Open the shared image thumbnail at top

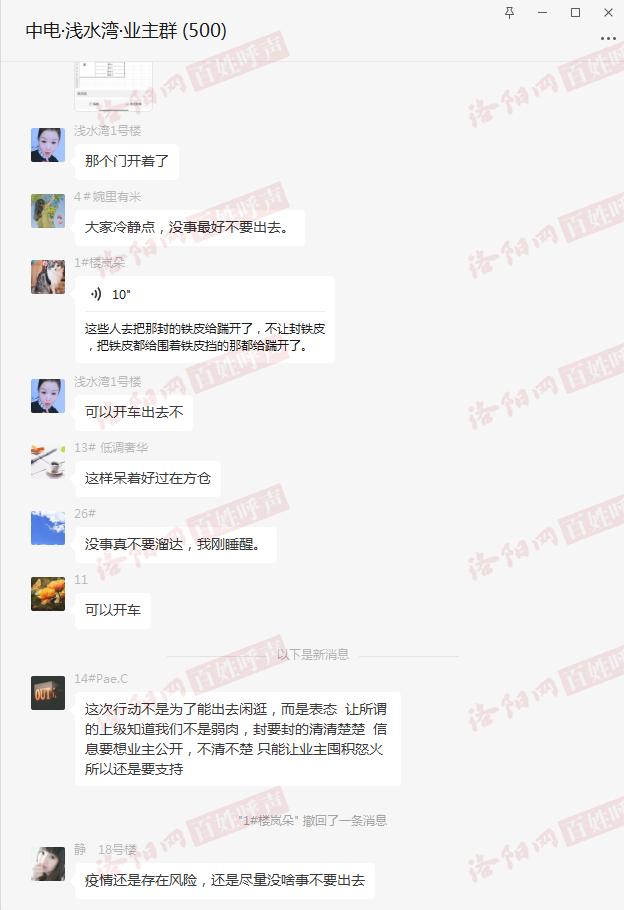114,86
